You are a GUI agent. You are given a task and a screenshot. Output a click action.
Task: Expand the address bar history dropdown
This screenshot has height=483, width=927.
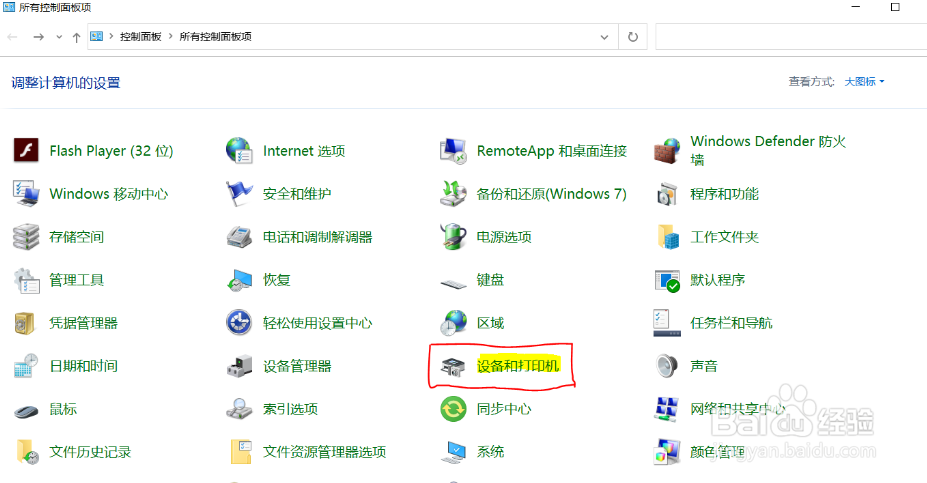[604, 37]
